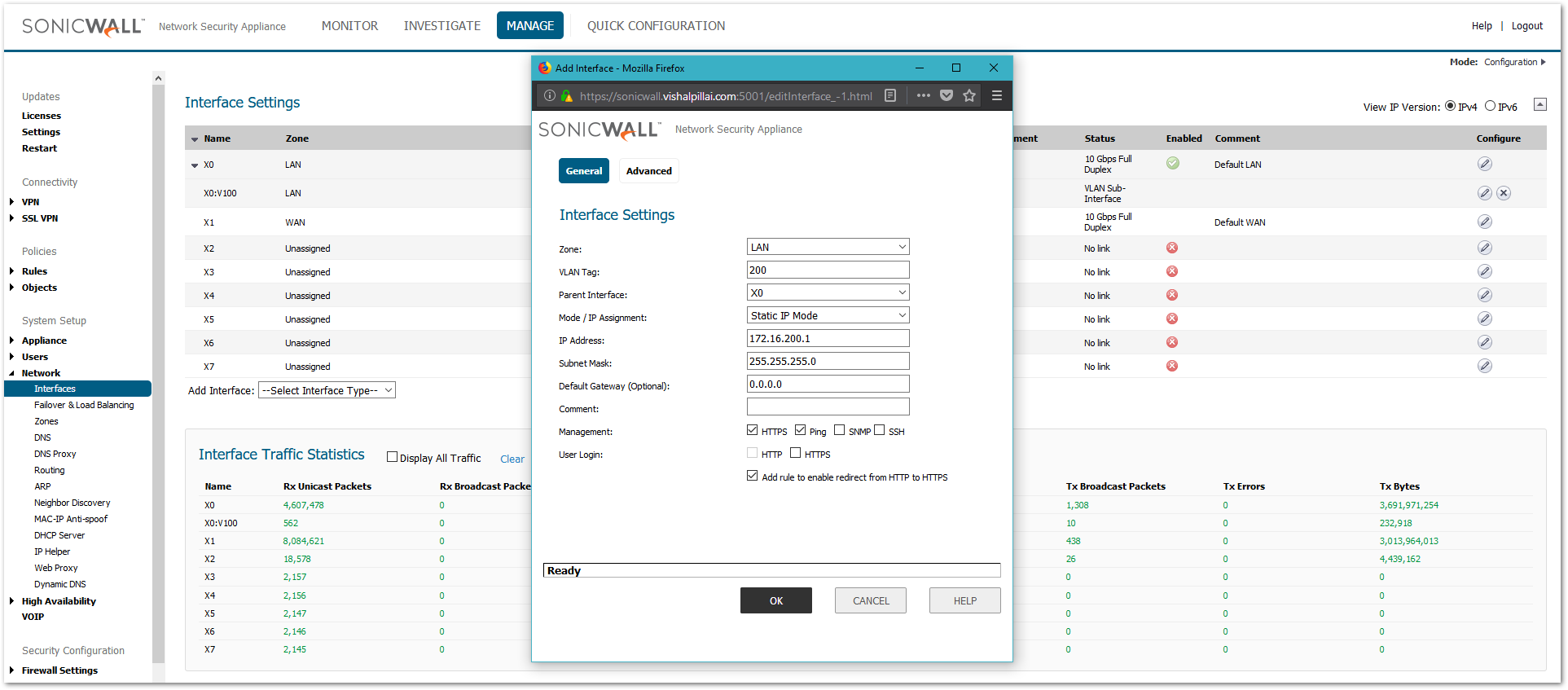Show site information icon in address bar

pos(549,95)
